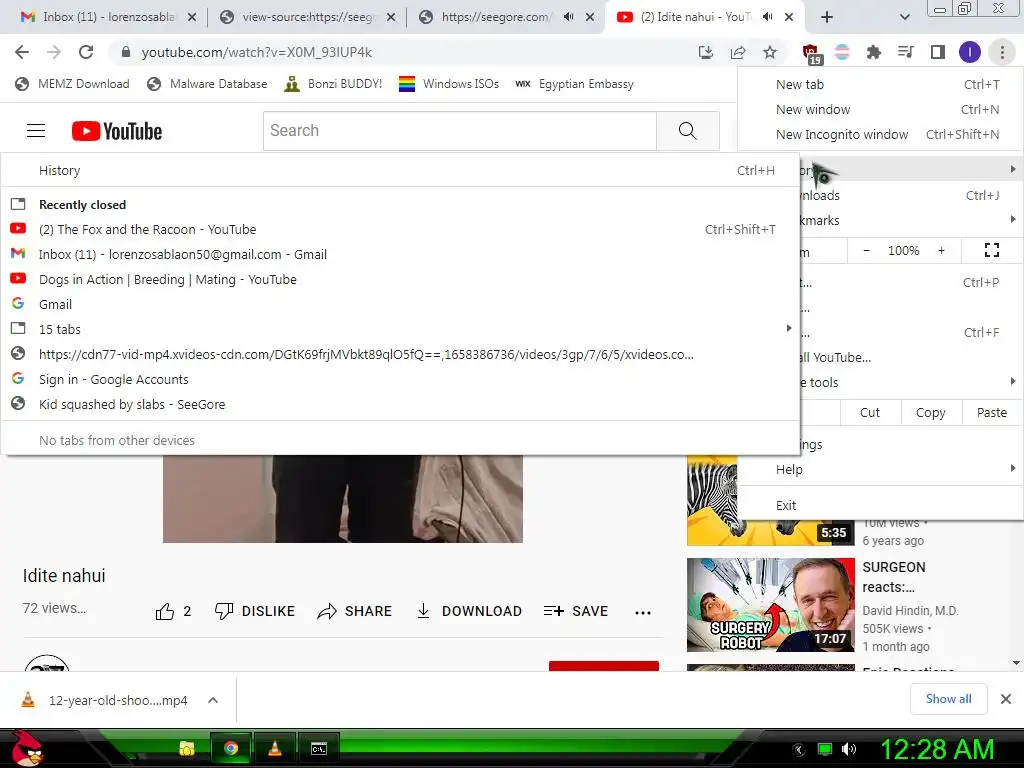Reopen Dogs in Action YouTube entry
The height and width of the screenshot is (768, 1024).
click(x=400, y=280)
